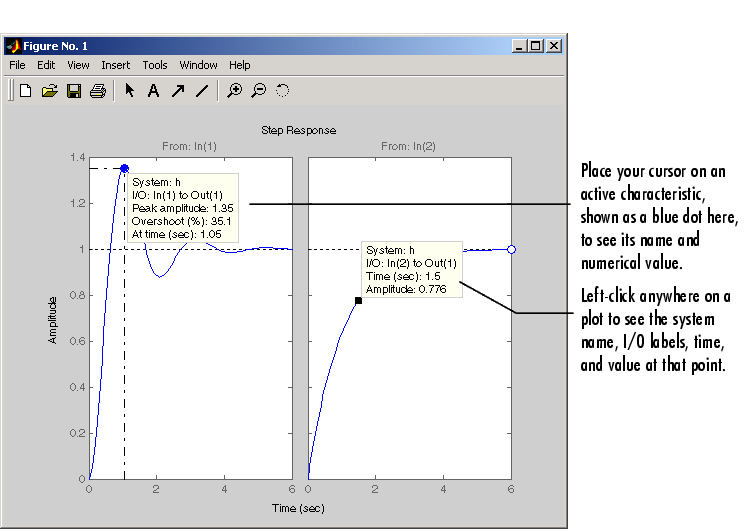Close the Figure No. 1 window
Viewport: 750px width, 531px height.
[x=554, y=46]
